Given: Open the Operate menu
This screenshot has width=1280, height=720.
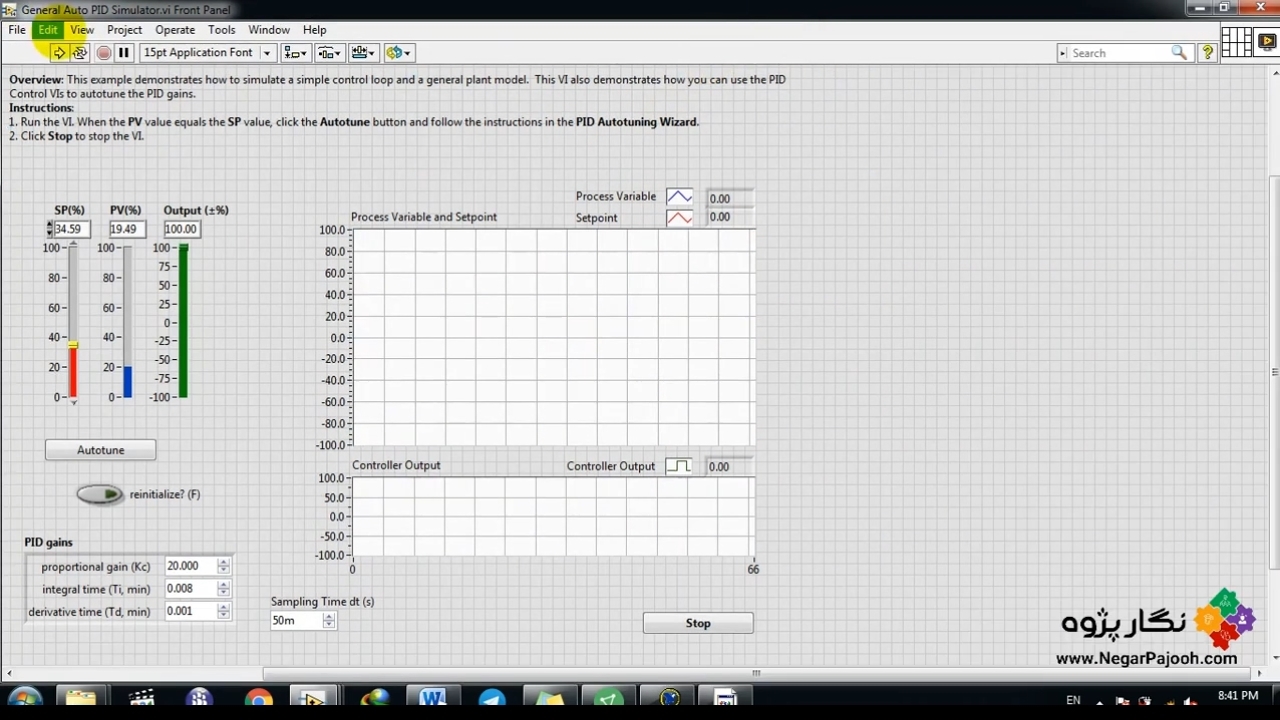Looking at the screenshot, I should coord(175,30).
